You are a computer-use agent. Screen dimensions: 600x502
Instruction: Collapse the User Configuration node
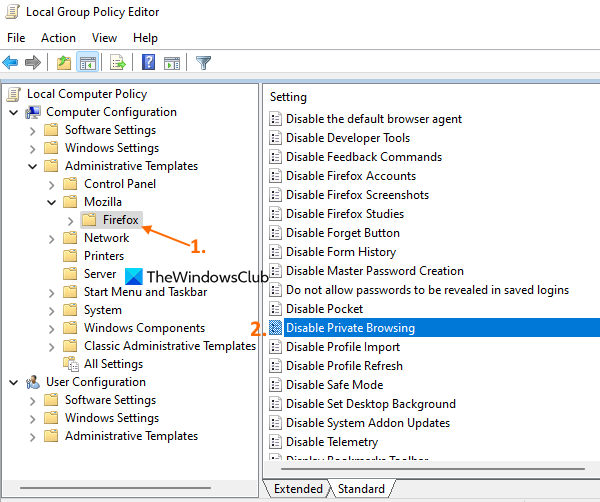tap(14, 382)
